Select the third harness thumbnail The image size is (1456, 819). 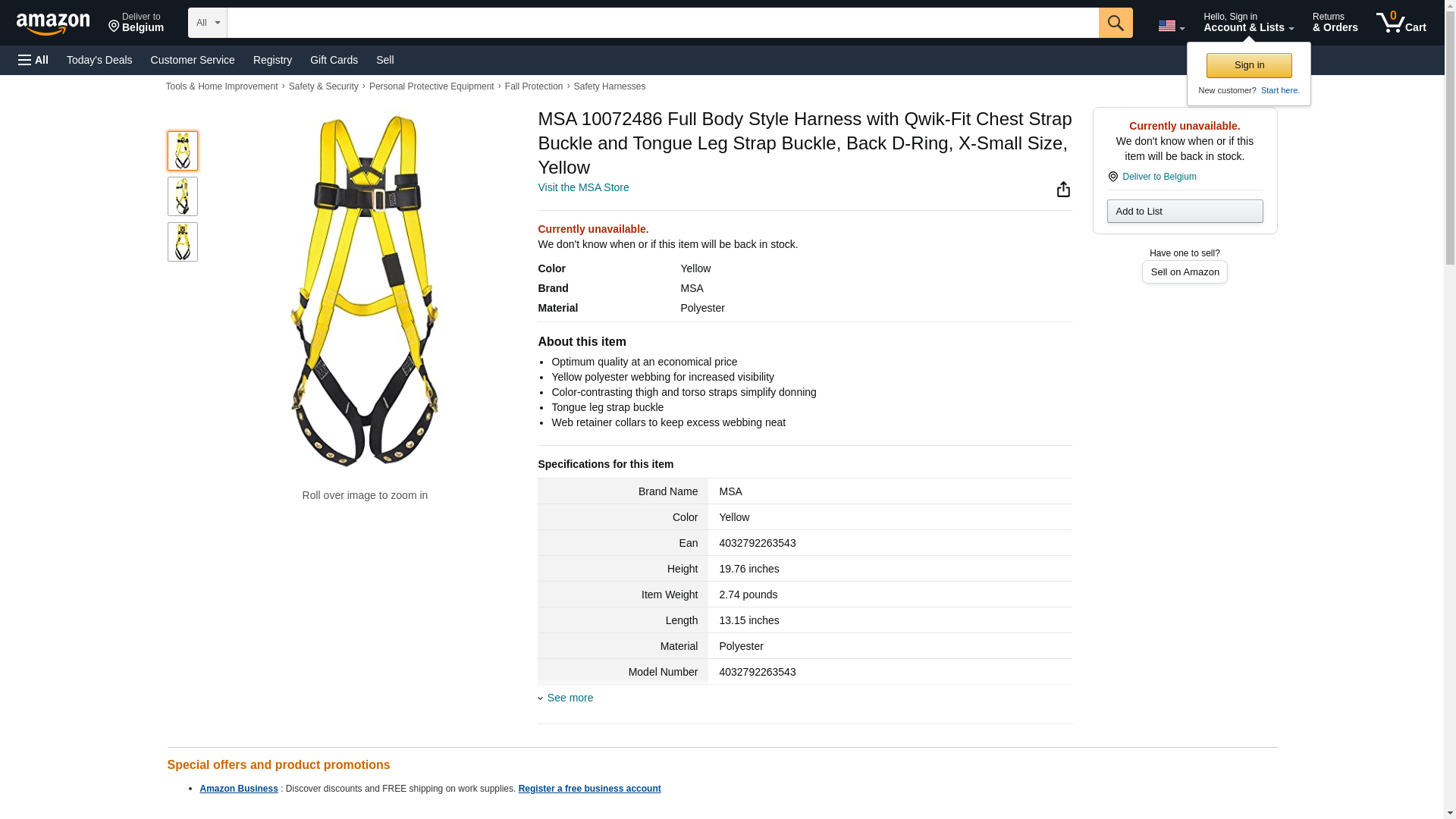[x=183, y=242]
